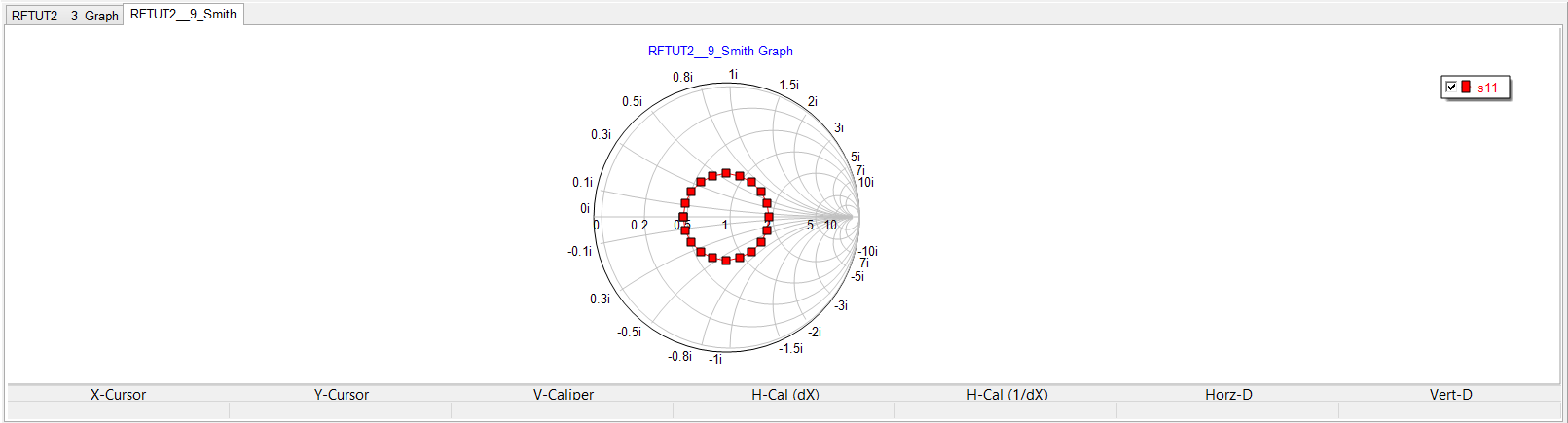
Task: Select the RFTUT2__9_Smith tab
Action: point(183,15)
